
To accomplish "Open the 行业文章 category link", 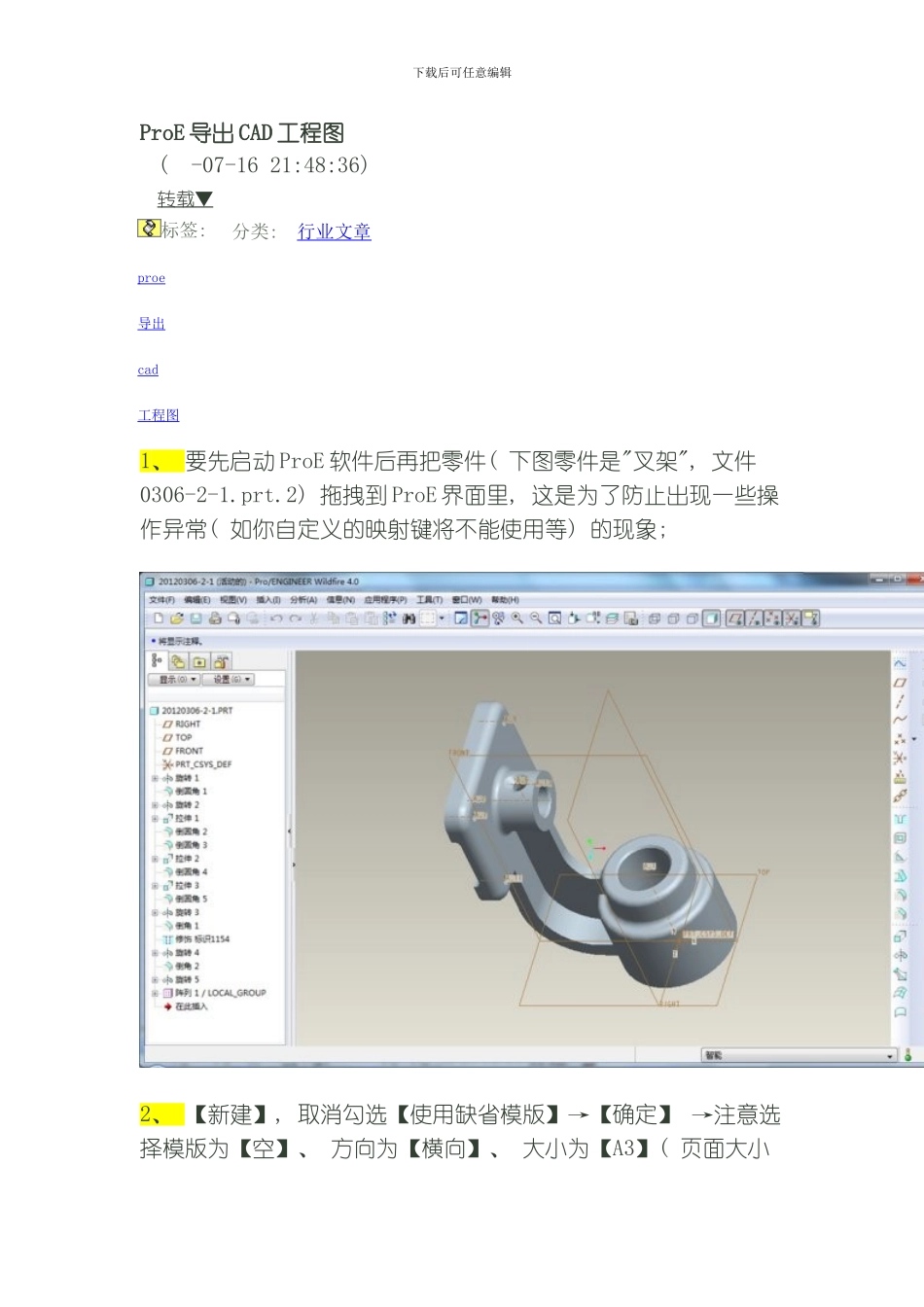I will pos(334,231).
